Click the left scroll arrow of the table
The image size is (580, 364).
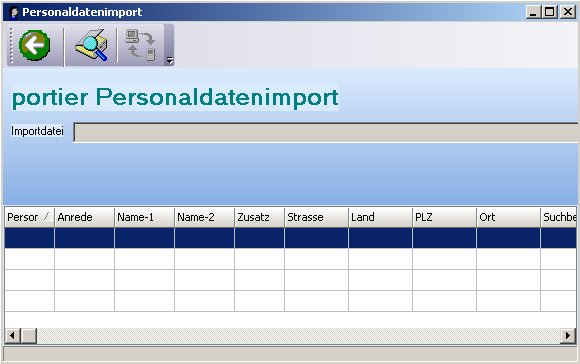pos(13,336)
